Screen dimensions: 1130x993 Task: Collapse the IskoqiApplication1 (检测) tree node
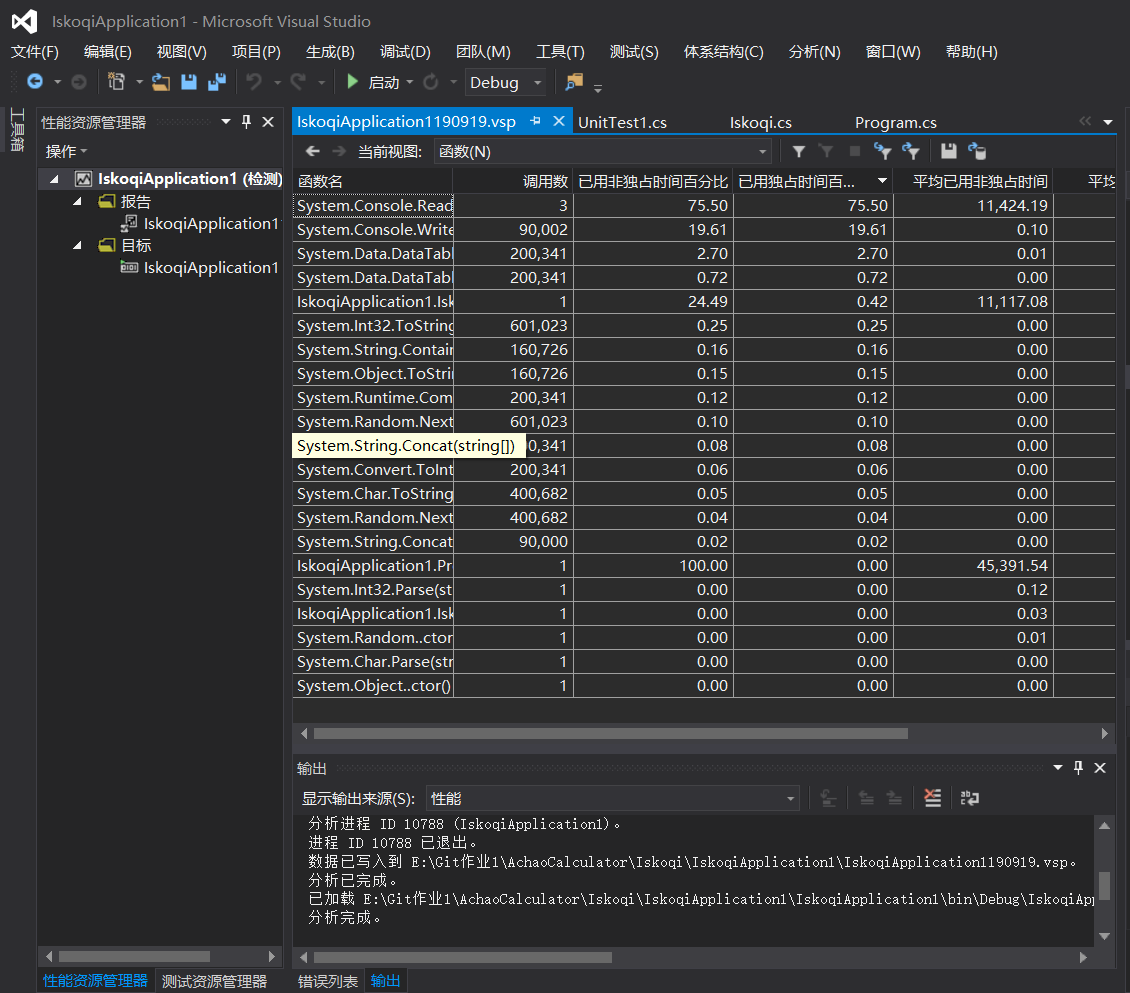click(x=55, y=179)
